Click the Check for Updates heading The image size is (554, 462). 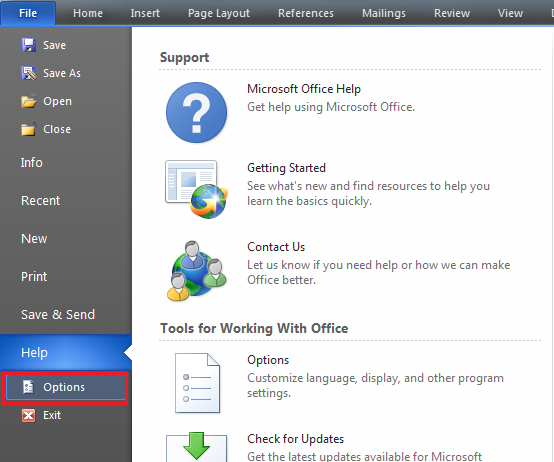click(x=295, y=439)
